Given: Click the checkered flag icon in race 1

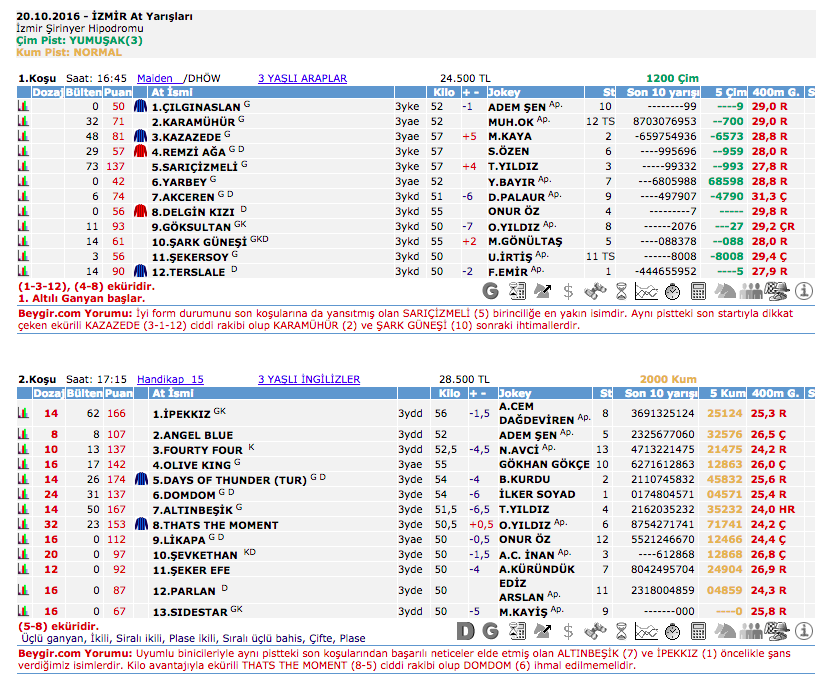Looking at the screenshot, I should tap(776, 292).
